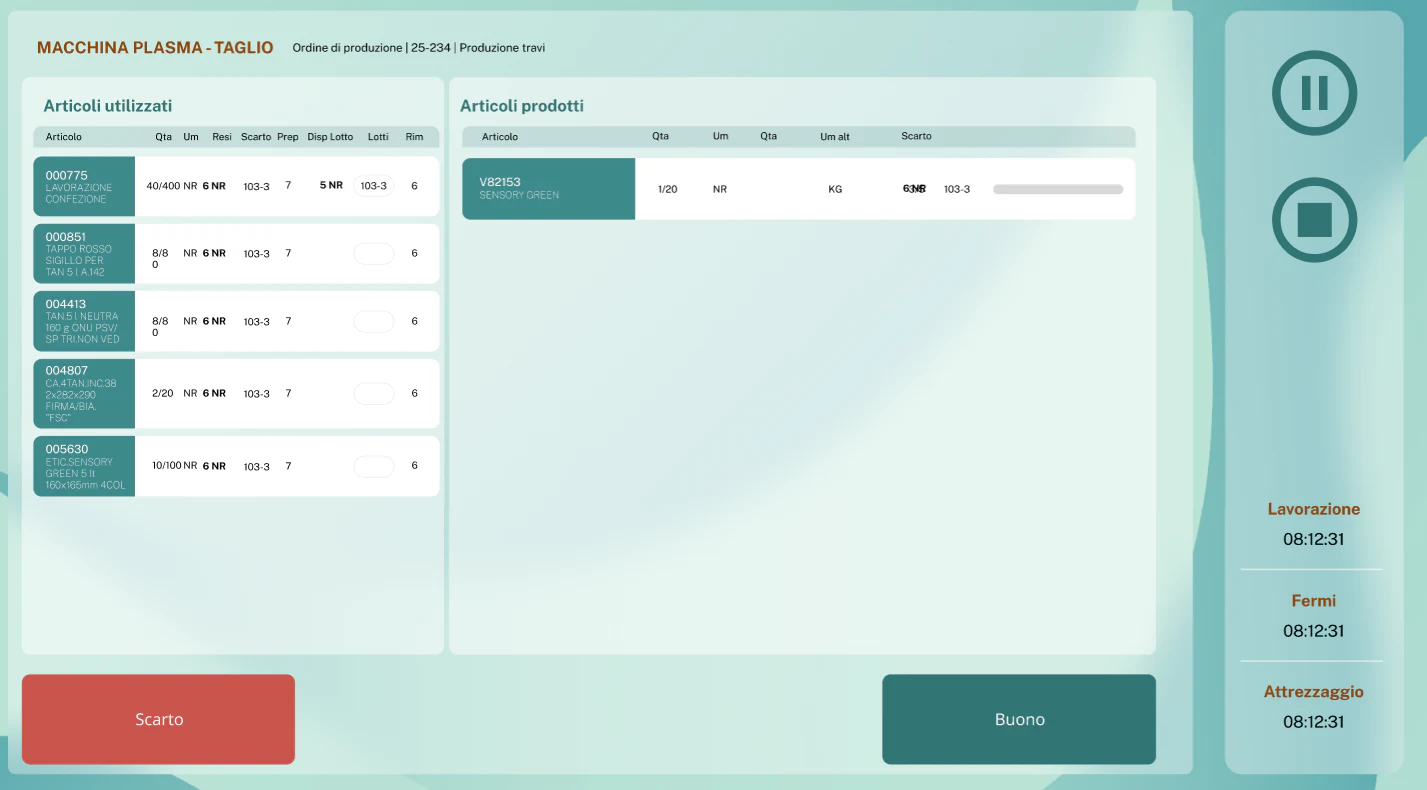
Task: Click the 40/400 quantity for article 000775
Action: tap(163, 186)
